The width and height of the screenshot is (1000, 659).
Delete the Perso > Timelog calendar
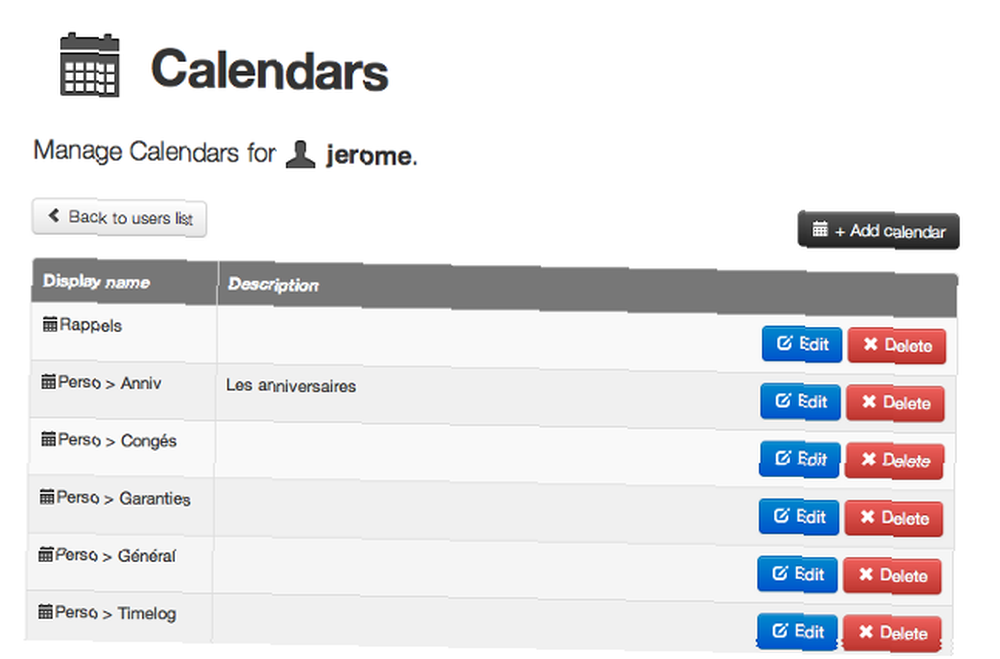coord(892,633)
